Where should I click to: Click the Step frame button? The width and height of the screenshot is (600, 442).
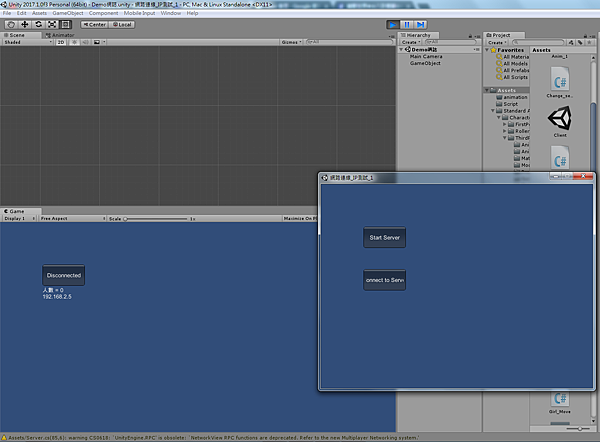click(421, 24)
